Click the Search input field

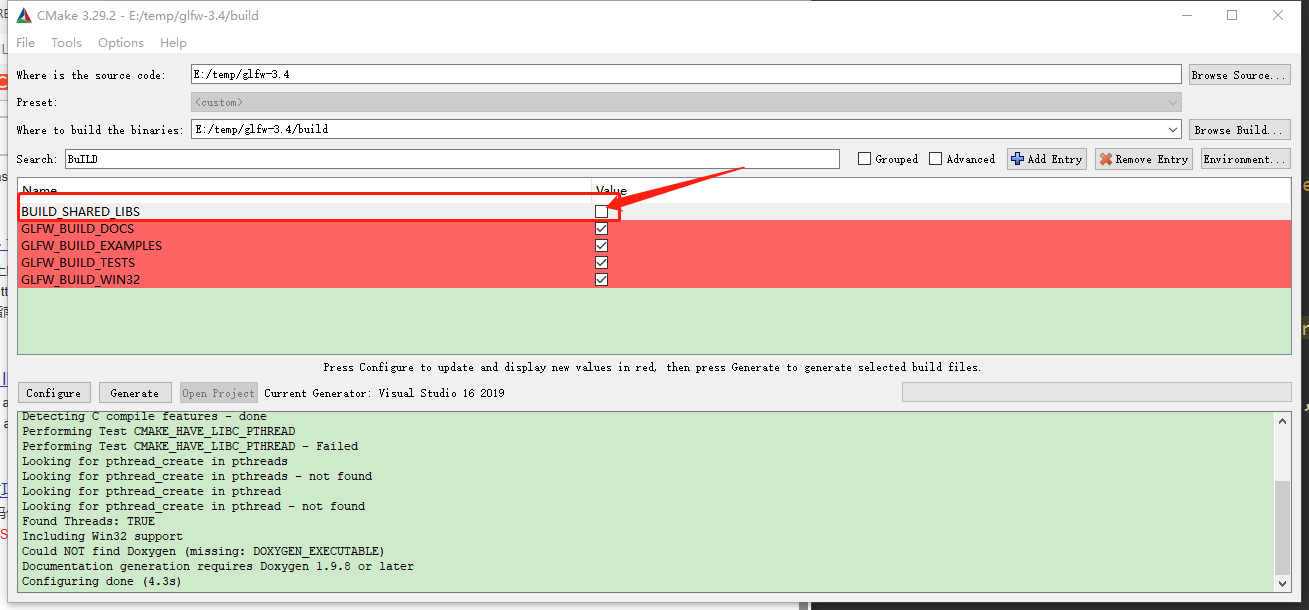click(x=451, y=159)
